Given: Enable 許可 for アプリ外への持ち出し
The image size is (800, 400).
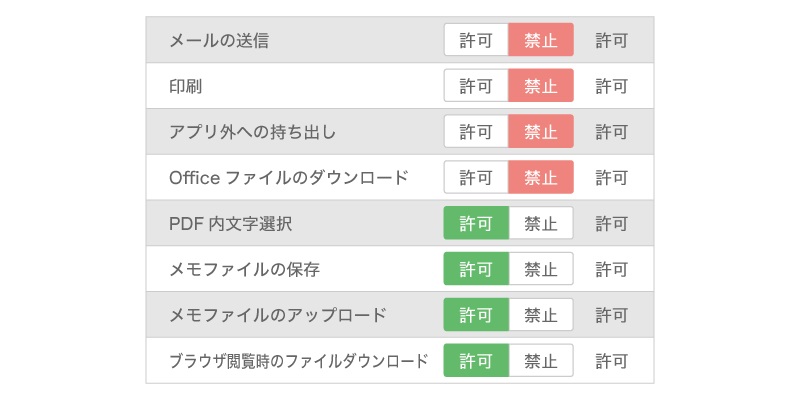Looking at the screenshot, I should [476, 132].
